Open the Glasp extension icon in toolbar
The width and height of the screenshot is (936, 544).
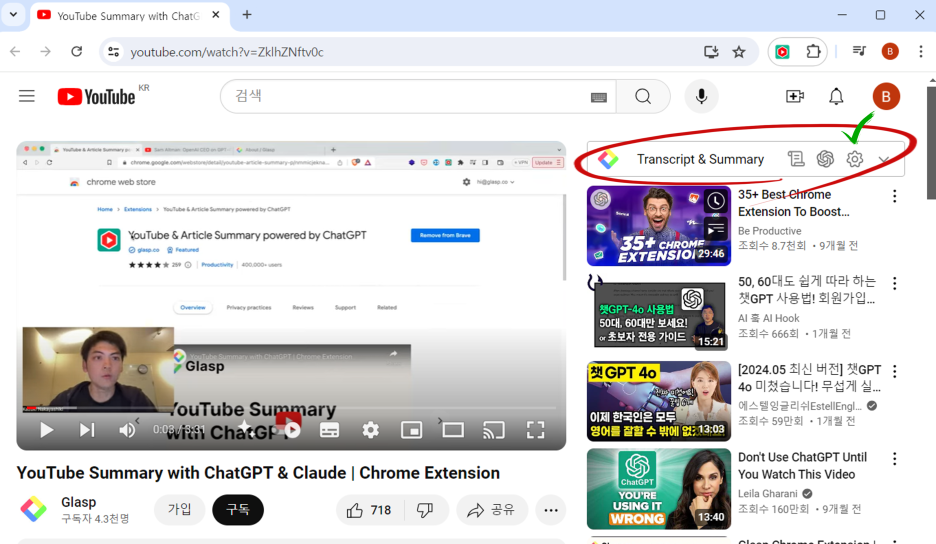coord(783,52)
